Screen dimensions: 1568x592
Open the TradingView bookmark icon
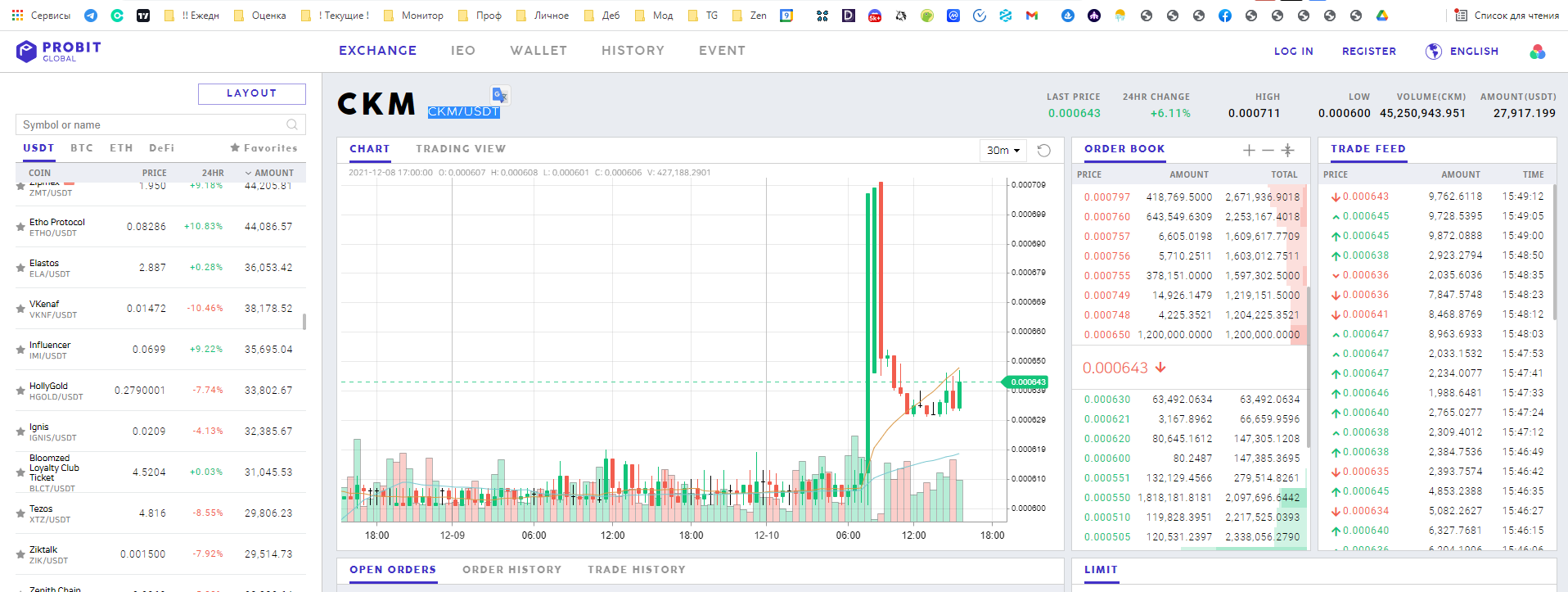[x=143, y=16]
